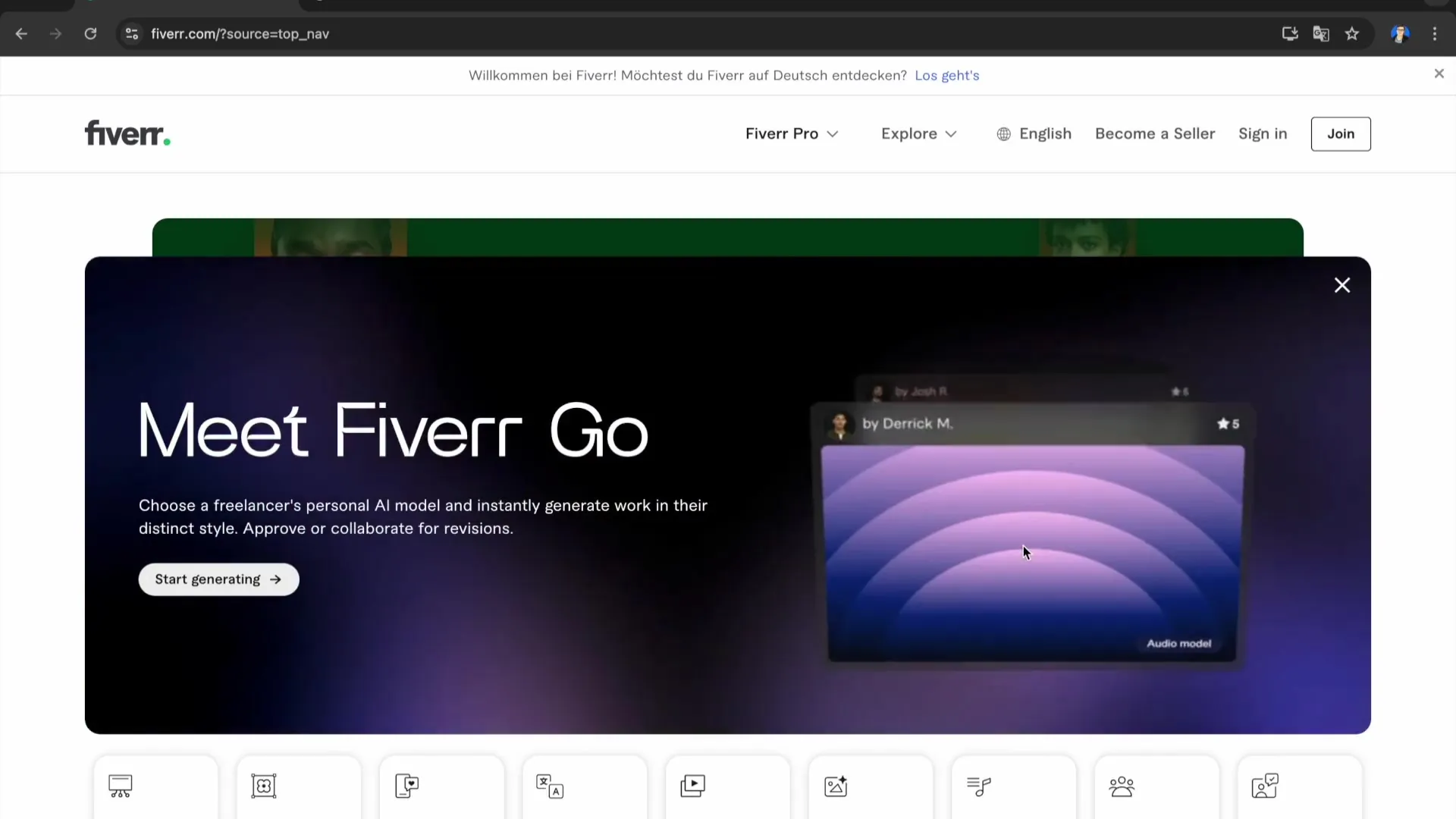Bookmark this page with the star icon
This screenshot has width=1456, height=819.
click(x=1353, y=33)
